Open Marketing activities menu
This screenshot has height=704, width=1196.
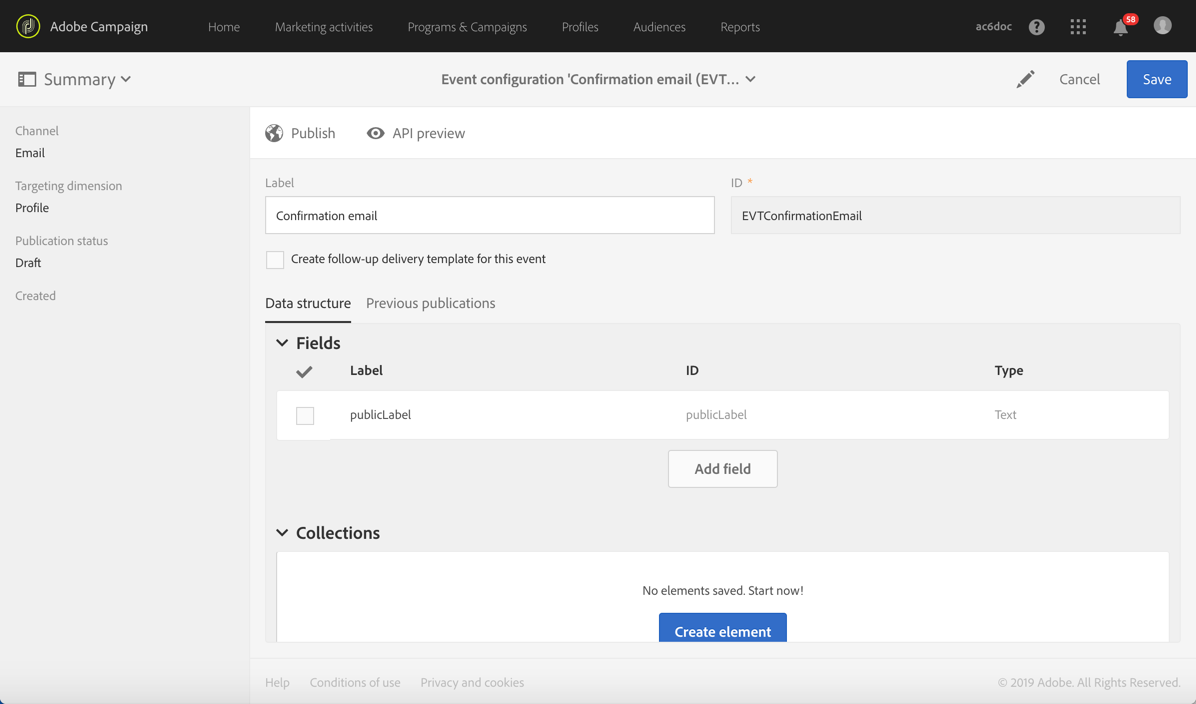pyautogui.click(x=324, y=27)
